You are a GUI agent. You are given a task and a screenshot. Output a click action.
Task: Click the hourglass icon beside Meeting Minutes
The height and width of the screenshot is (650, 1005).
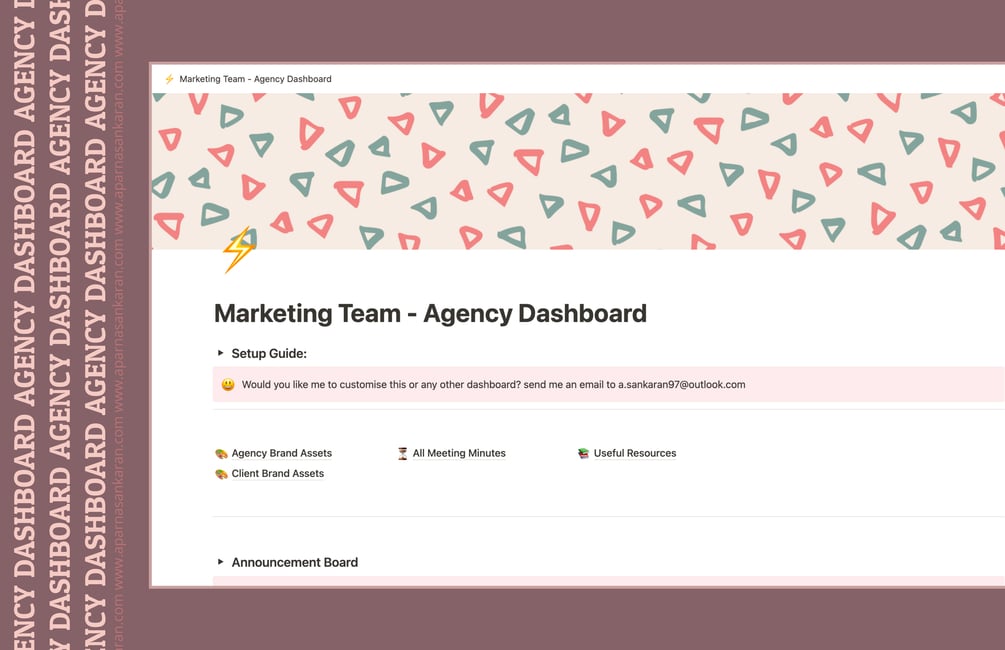tap(403, 454)
